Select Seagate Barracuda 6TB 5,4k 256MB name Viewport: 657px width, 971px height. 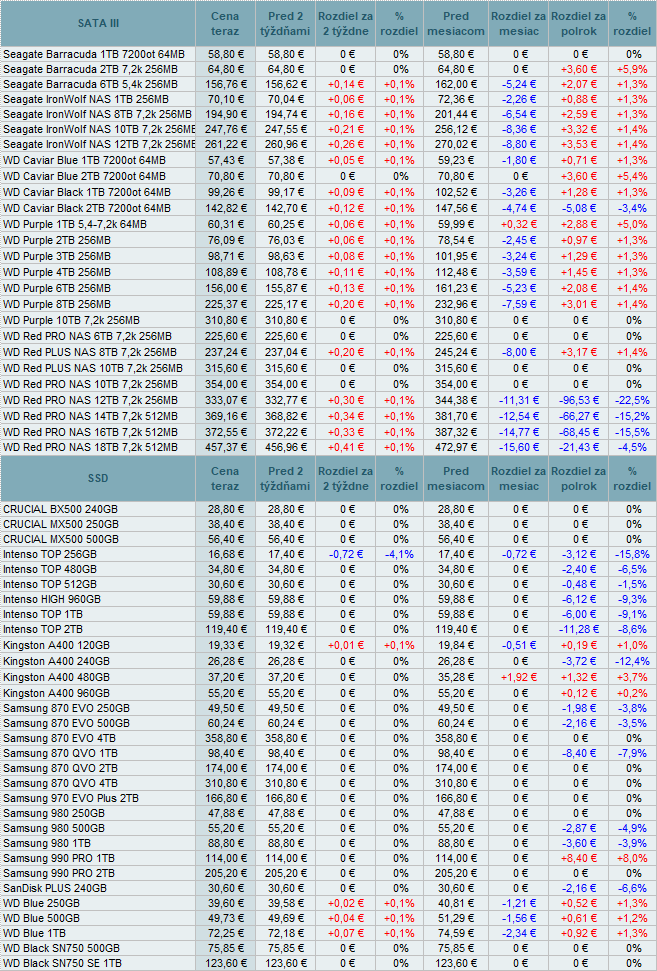click(x=90, y=84)
